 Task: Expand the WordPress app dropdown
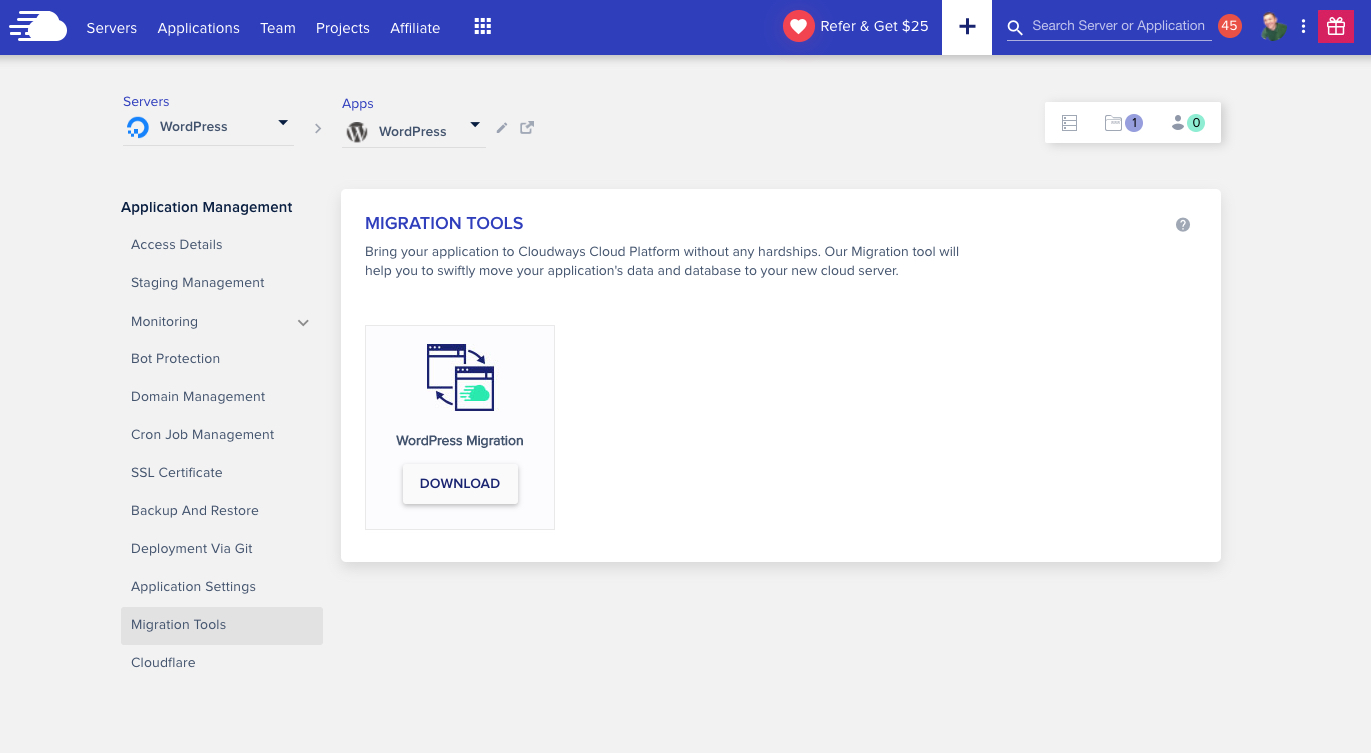pos(475,126)
